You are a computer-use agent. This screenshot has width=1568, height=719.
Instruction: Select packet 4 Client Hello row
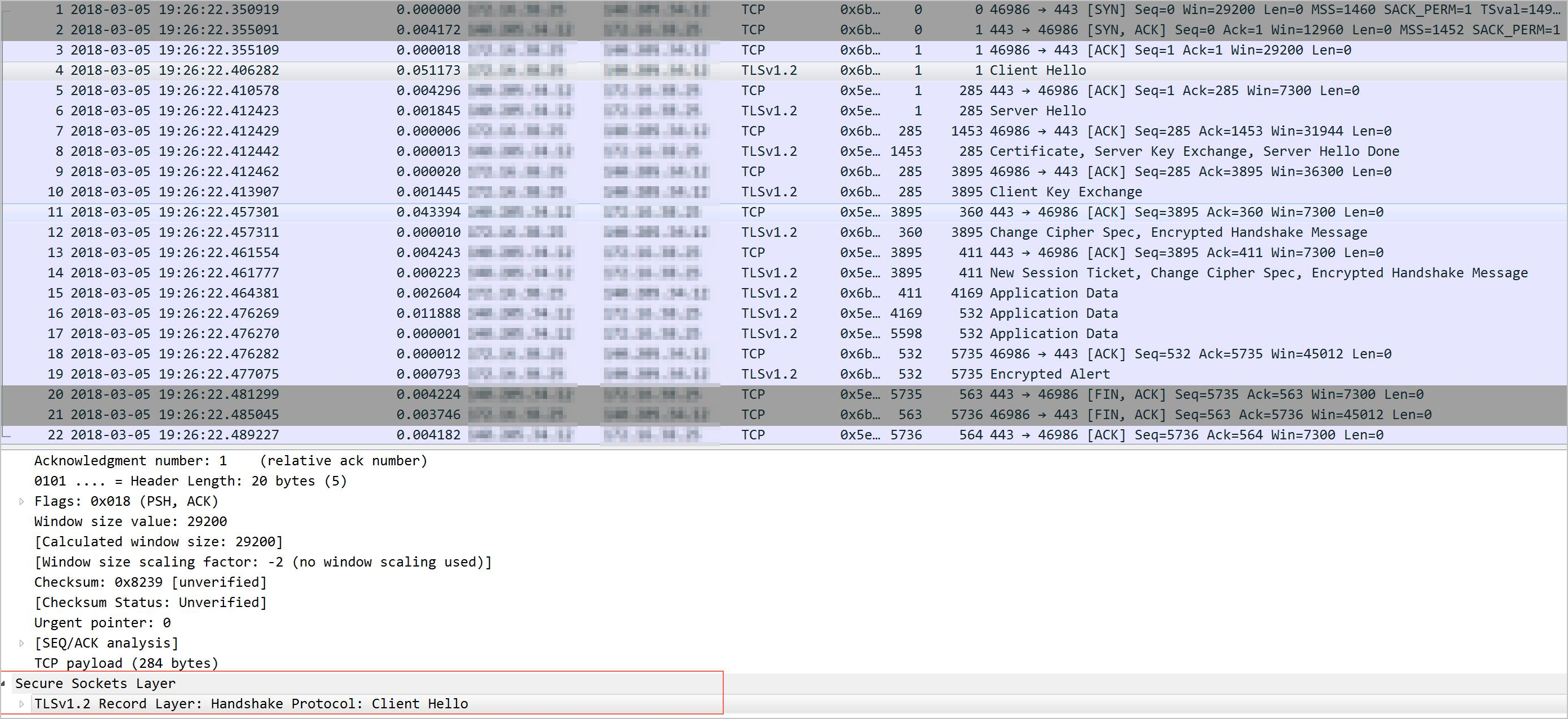(1037, 70)
